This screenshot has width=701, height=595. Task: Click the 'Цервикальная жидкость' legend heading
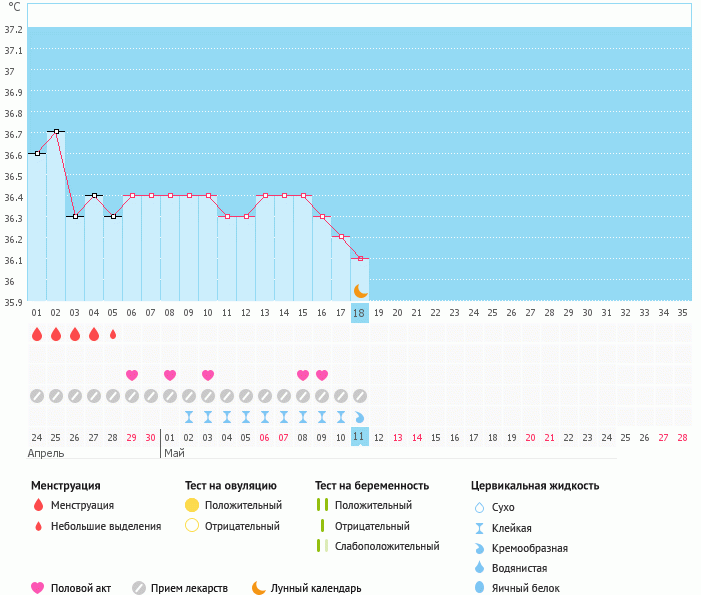535,486
